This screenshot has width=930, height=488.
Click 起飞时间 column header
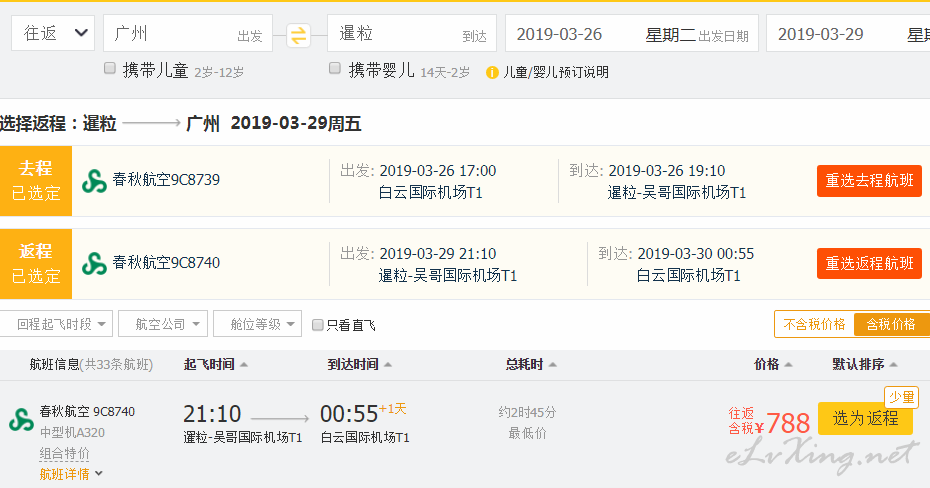pos(209,364)
